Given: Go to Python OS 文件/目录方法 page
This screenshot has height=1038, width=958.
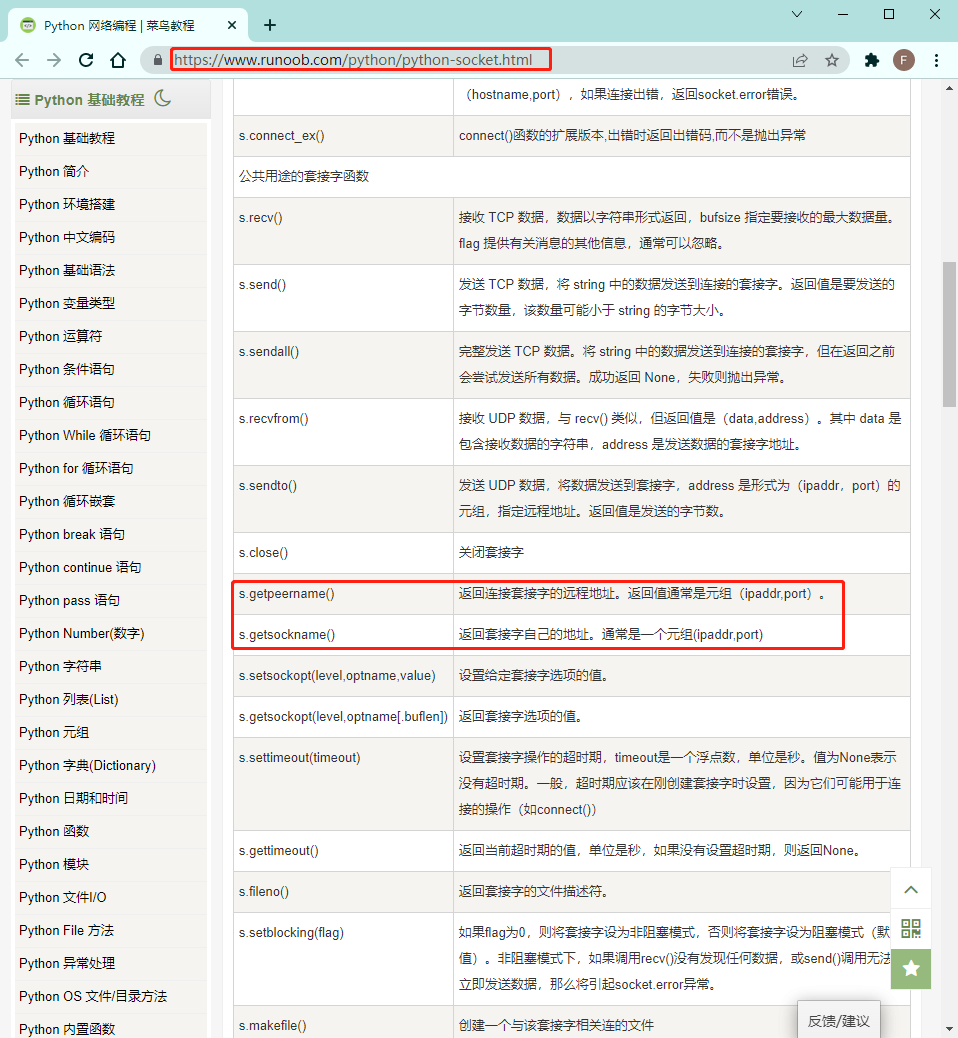Looking at the screenshot, I should point(93,996).
